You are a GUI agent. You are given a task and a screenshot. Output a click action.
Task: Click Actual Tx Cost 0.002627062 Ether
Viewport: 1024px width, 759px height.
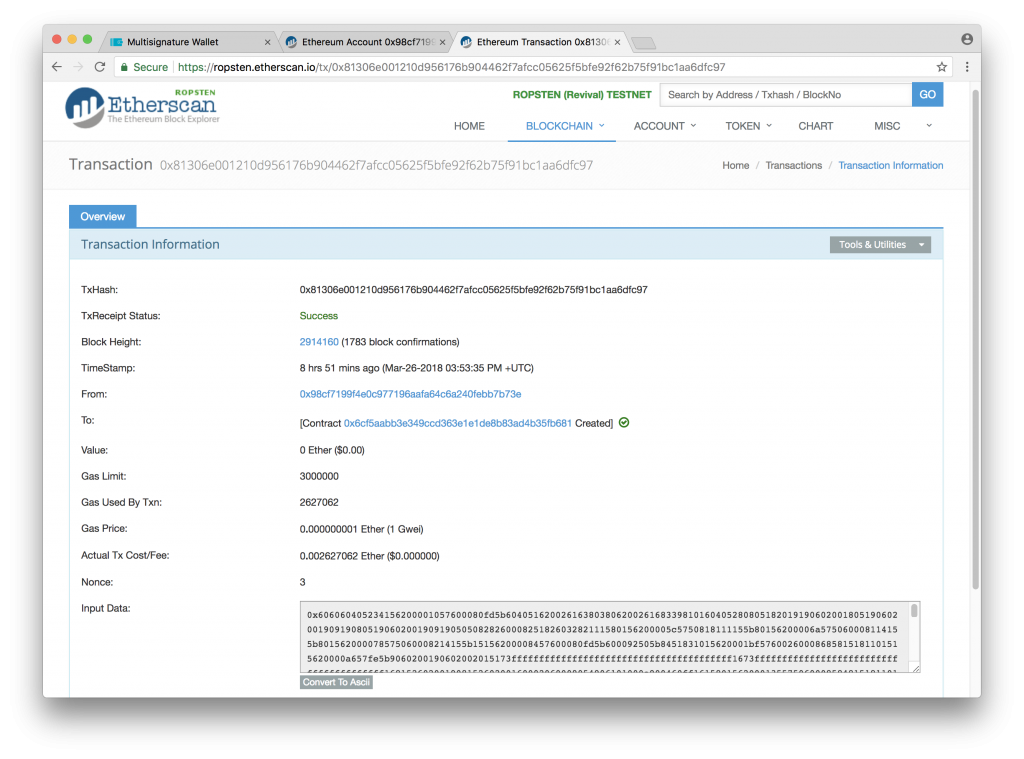370,556
